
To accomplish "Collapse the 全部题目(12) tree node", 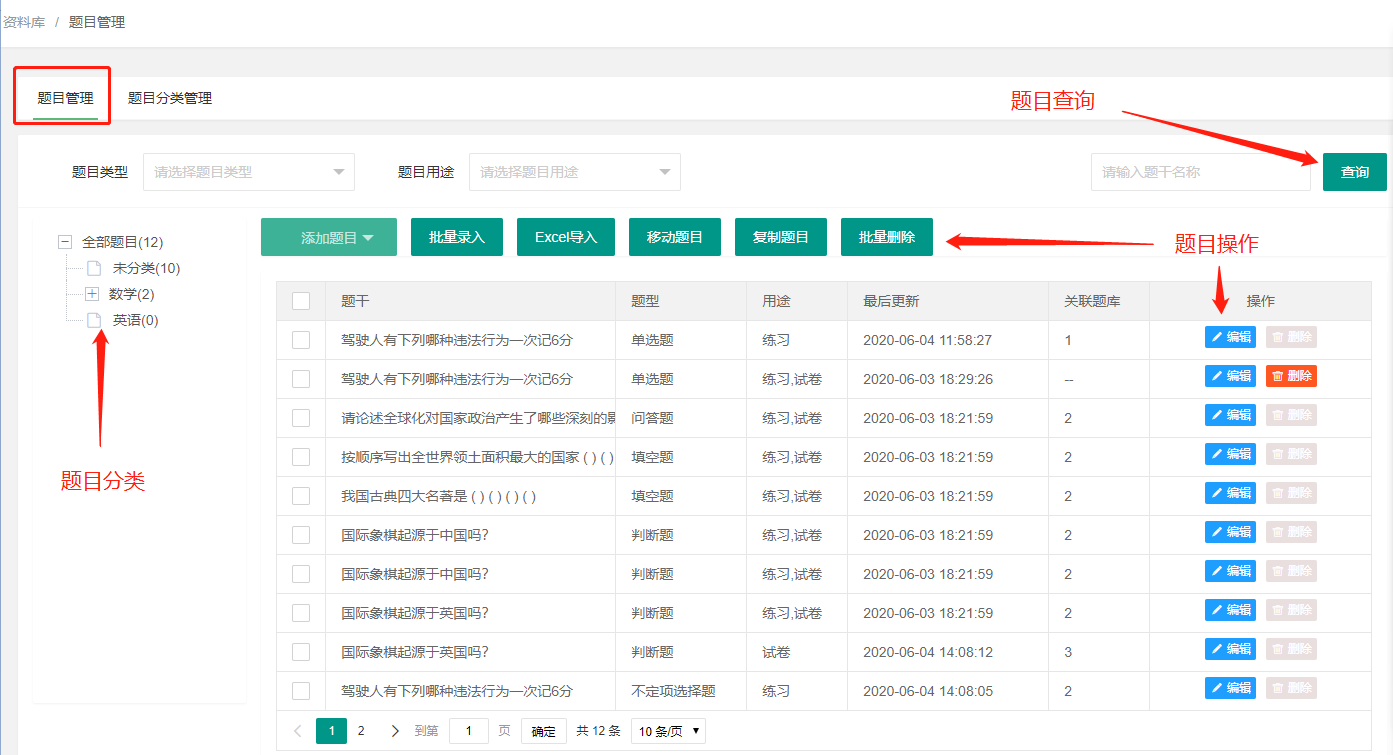I will click(65, 242).
